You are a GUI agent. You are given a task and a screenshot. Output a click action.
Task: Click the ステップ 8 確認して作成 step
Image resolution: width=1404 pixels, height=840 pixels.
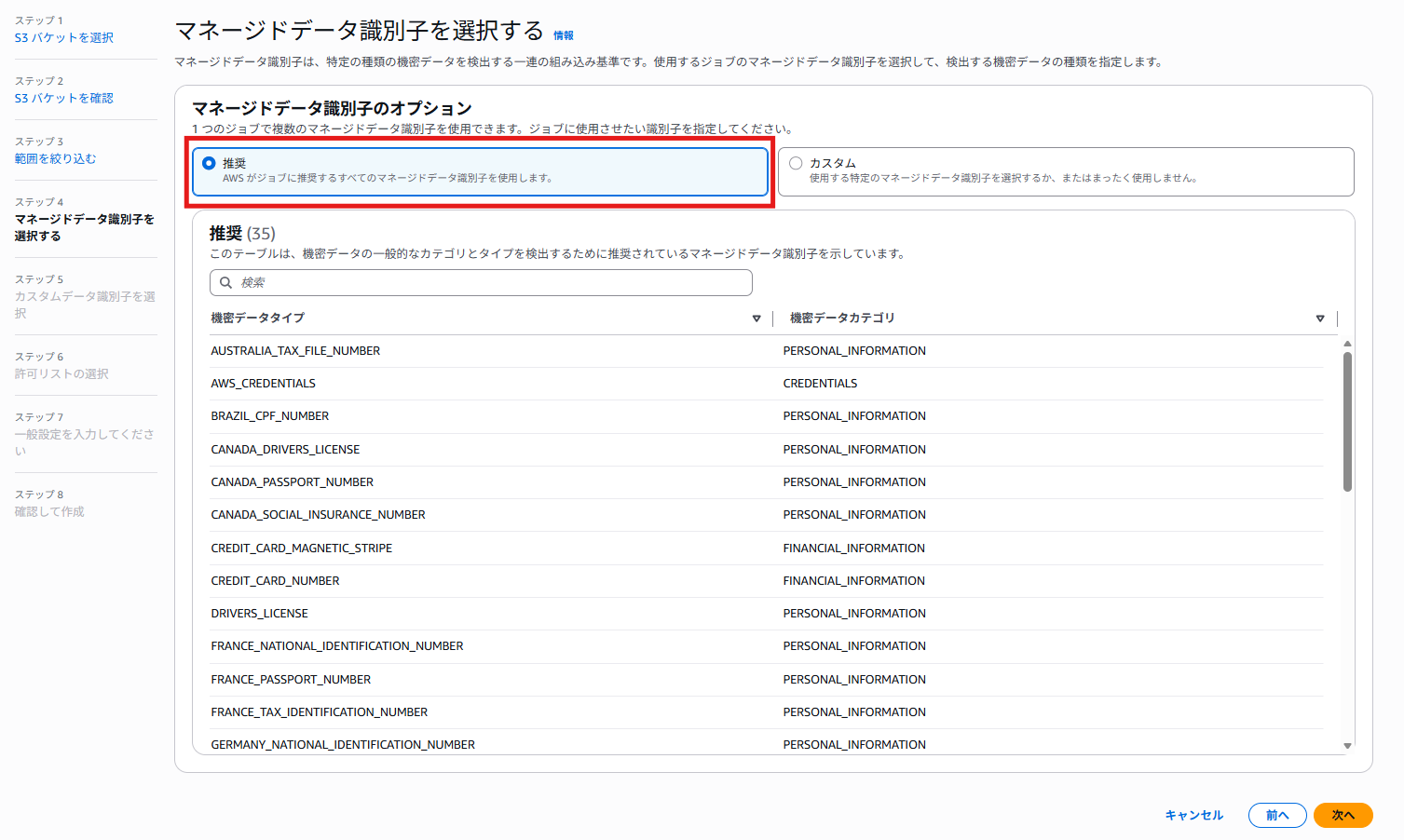click(49, 503)
